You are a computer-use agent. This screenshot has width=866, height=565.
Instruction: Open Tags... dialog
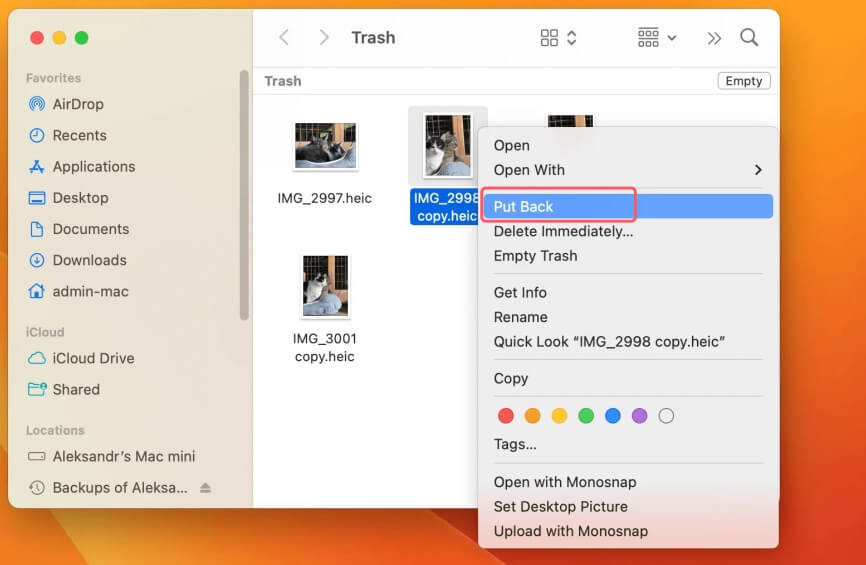tap(515, 444)
